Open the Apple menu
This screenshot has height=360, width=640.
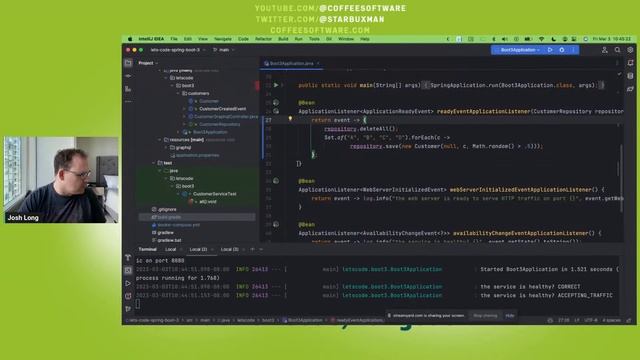pos(130,39)
